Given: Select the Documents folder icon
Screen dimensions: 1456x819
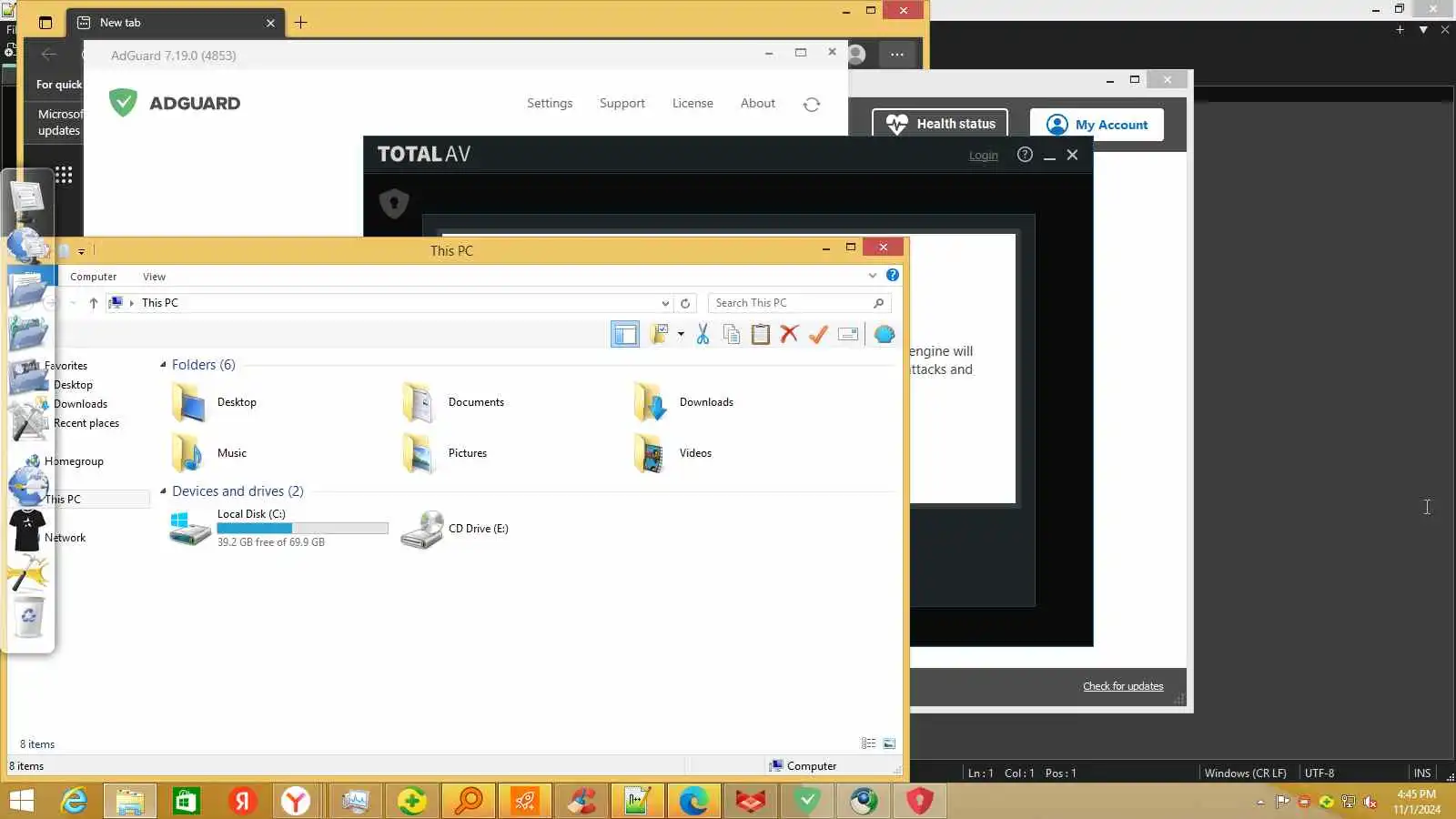Looking at the screenshot, I should pyautogui.click(x=420, y=402).
